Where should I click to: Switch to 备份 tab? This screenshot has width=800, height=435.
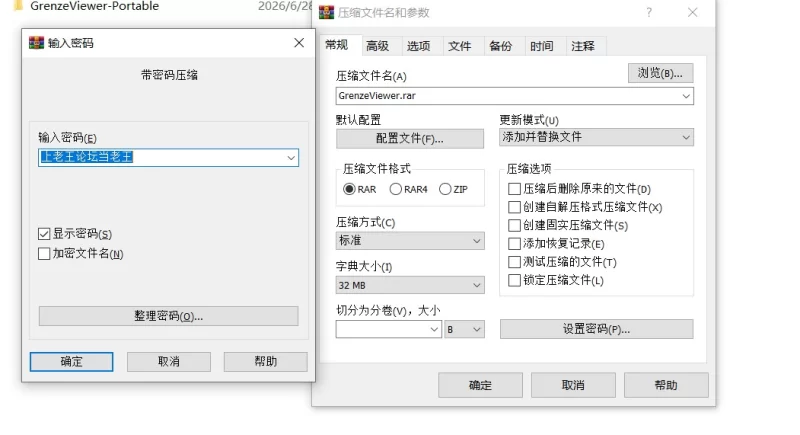501,46
